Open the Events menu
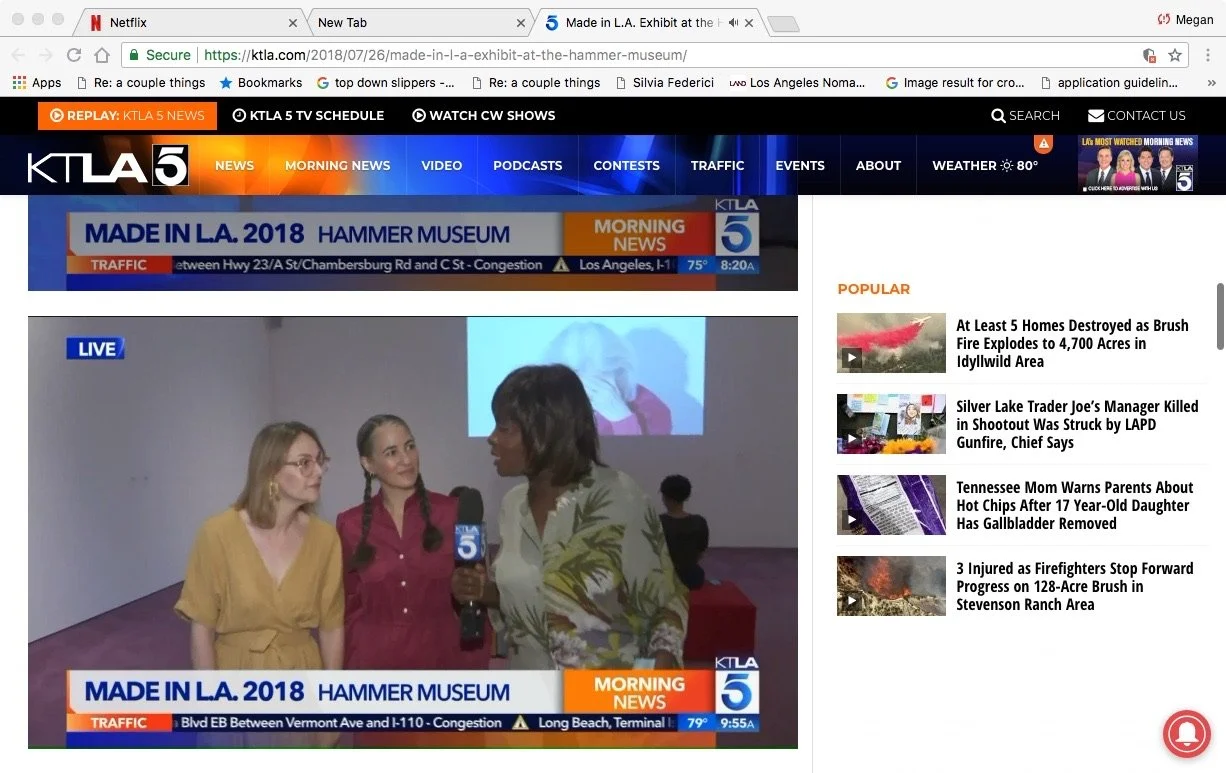 pyautogui.click(x=800, y=166)
